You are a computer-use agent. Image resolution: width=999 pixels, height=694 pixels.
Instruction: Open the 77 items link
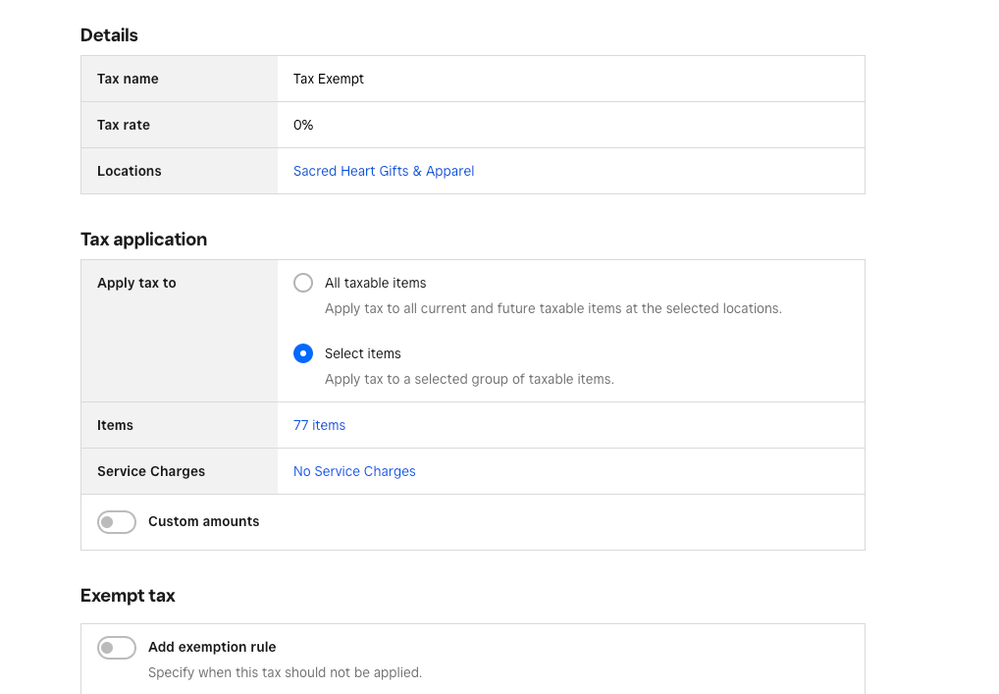pos(319,425)
